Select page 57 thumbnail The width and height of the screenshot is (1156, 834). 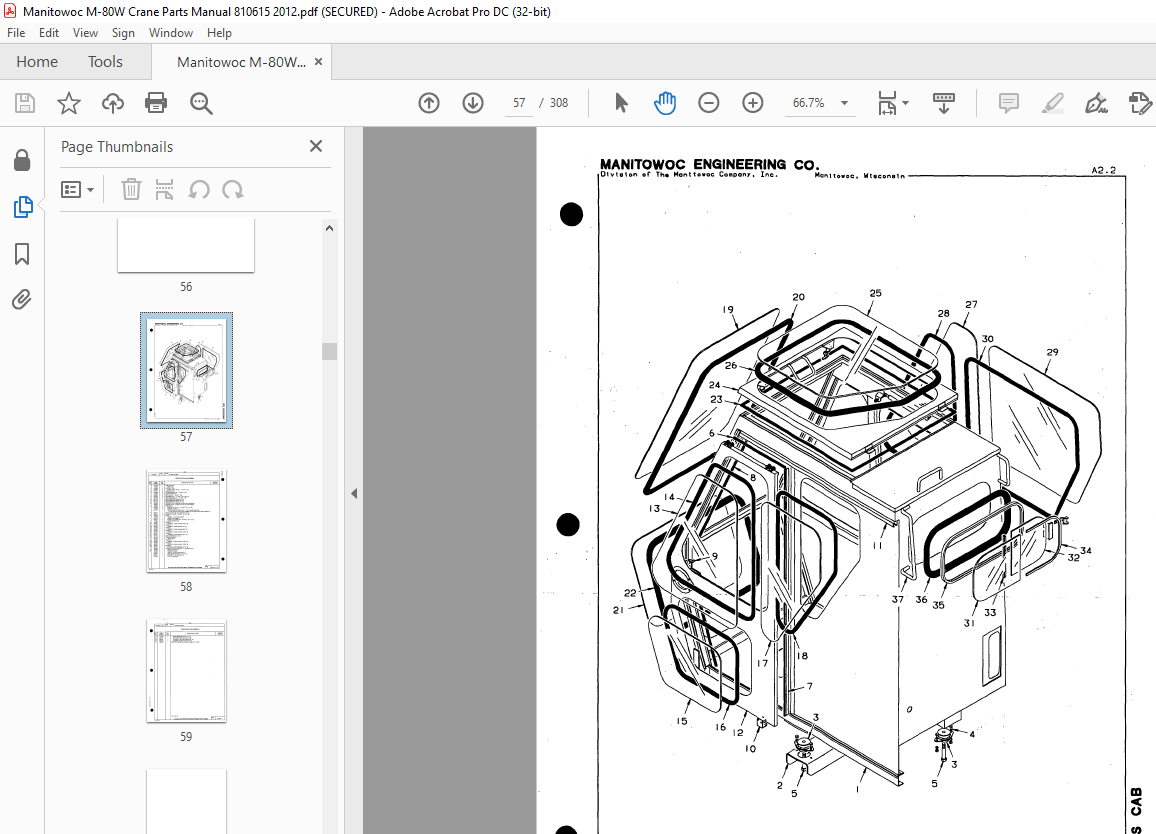tap(187, 370)
